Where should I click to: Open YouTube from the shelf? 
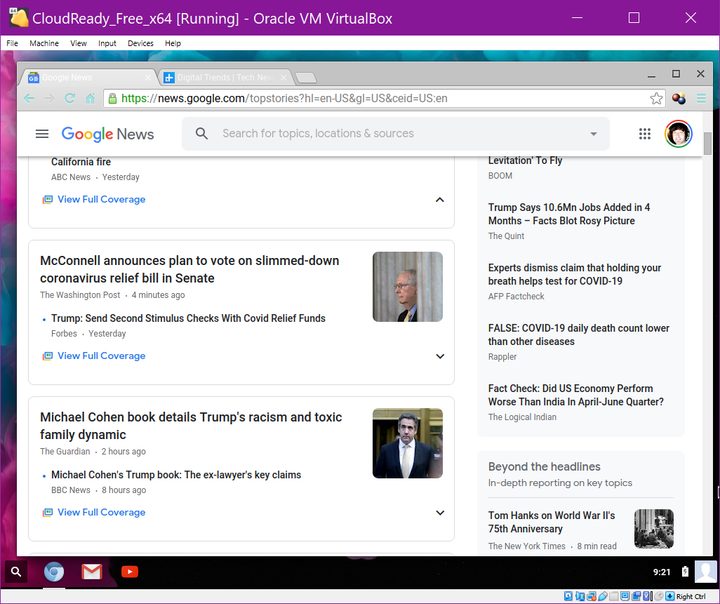pos(129,572)
